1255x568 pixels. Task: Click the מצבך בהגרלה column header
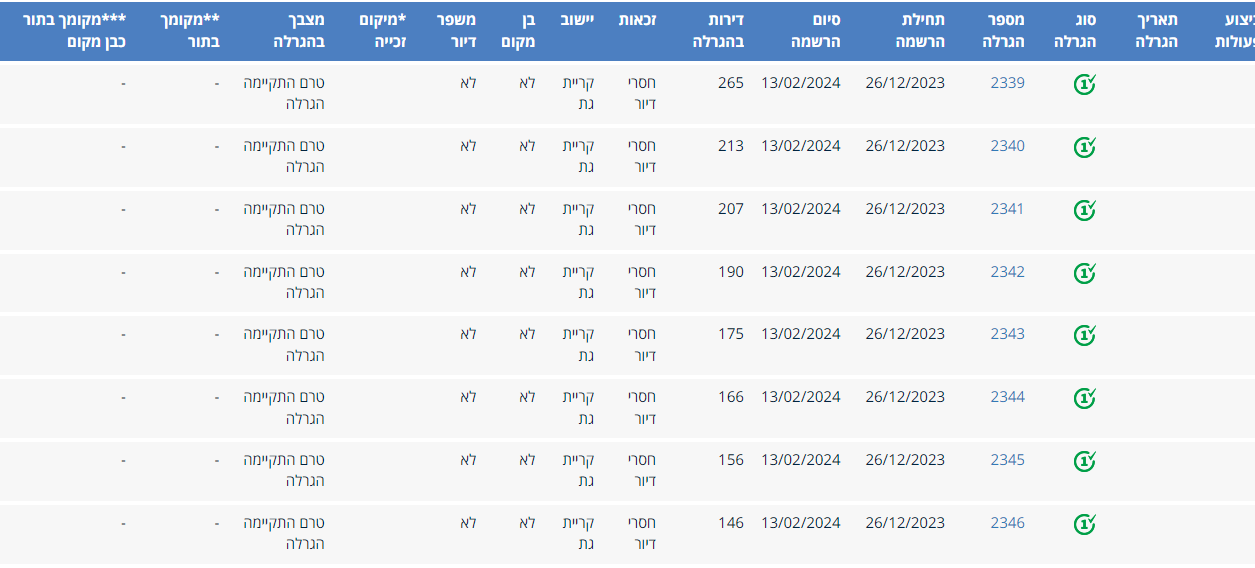click(299, 31)
